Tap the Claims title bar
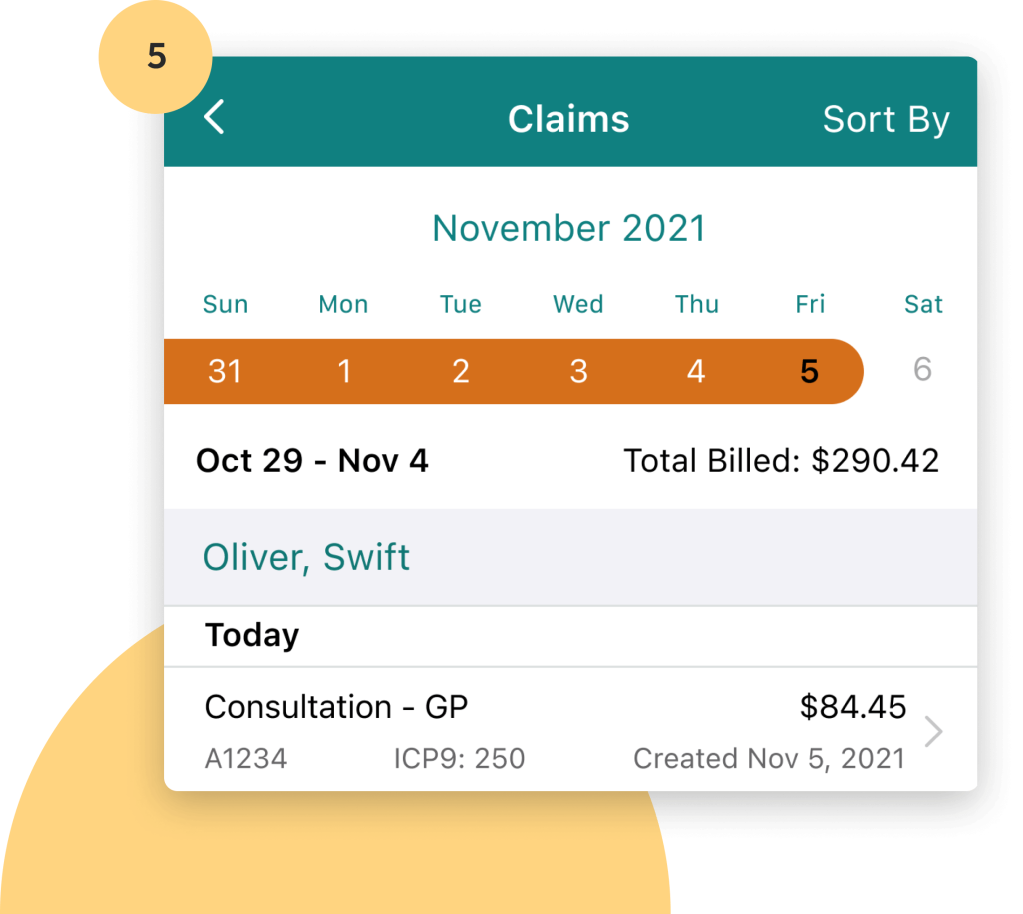The image size is (1023, 914). pos(569,118)
